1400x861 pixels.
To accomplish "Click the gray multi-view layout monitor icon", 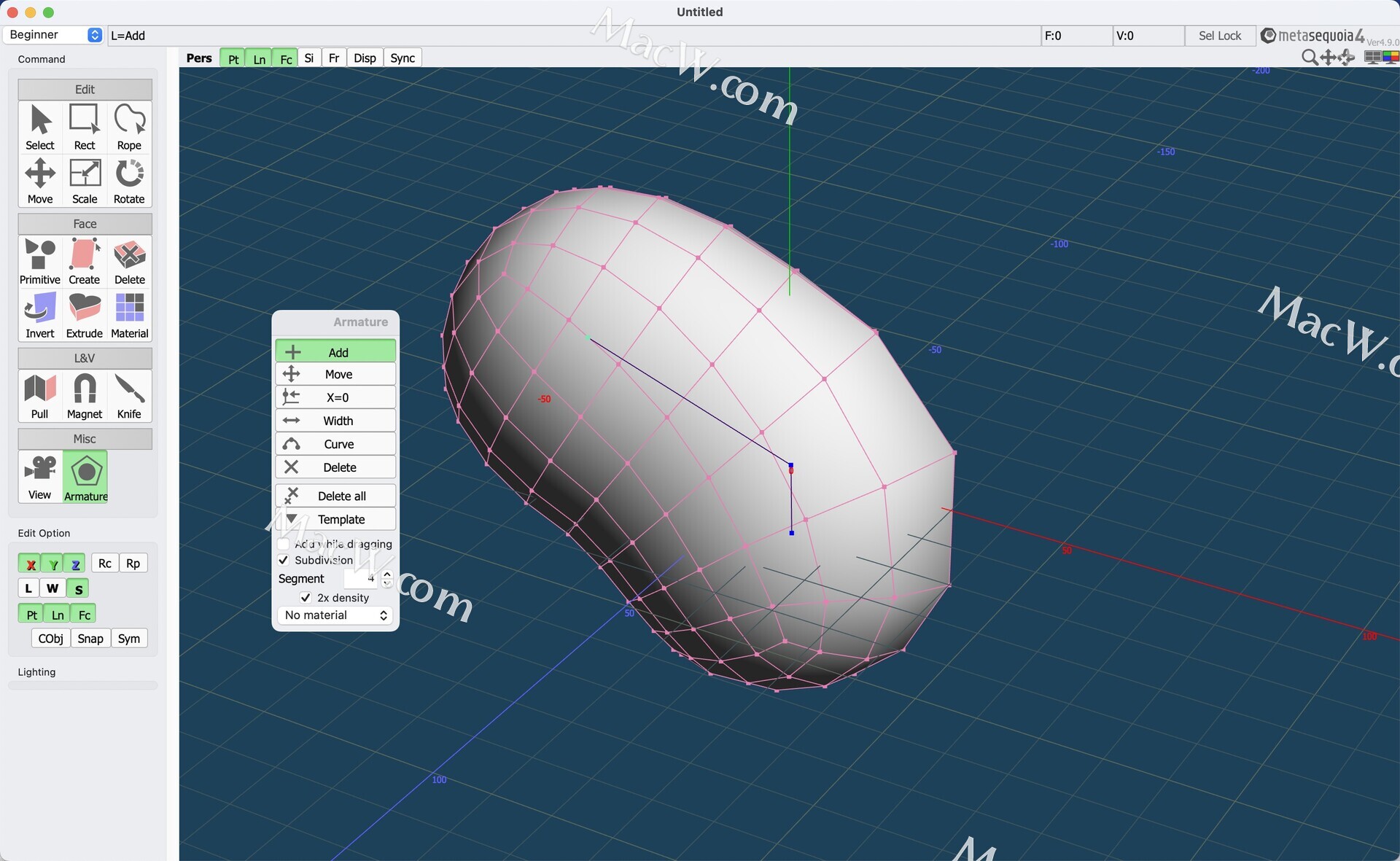I will tap(1372, 58).
